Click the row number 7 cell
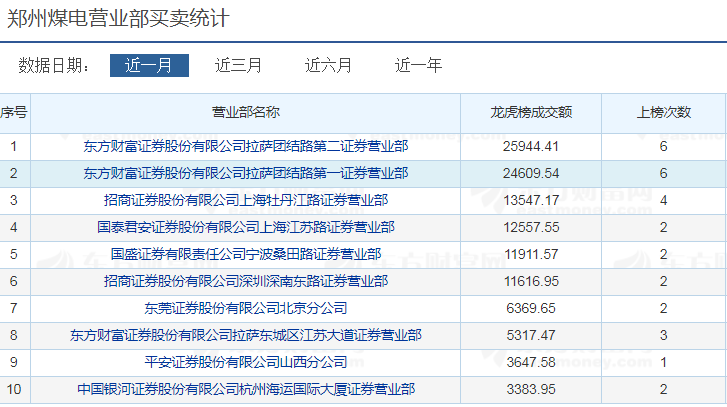 pyautogui.click(x=14, y=308)
